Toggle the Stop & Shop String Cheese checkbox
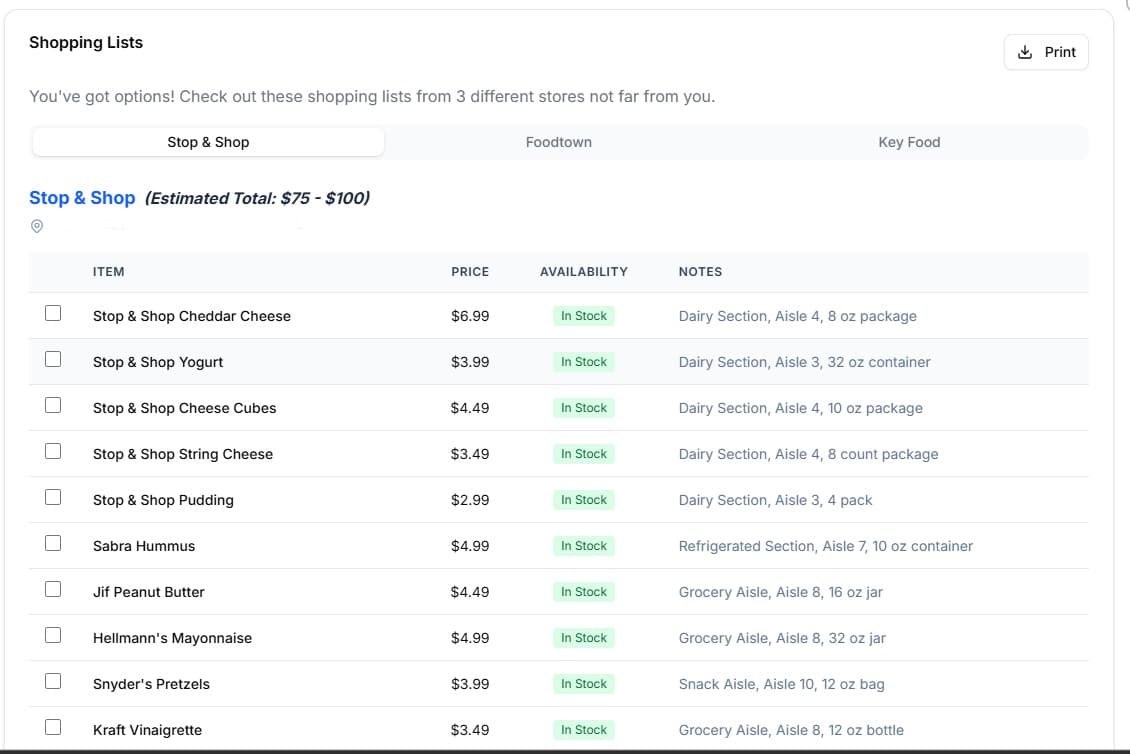 click(x=53, y=452)
